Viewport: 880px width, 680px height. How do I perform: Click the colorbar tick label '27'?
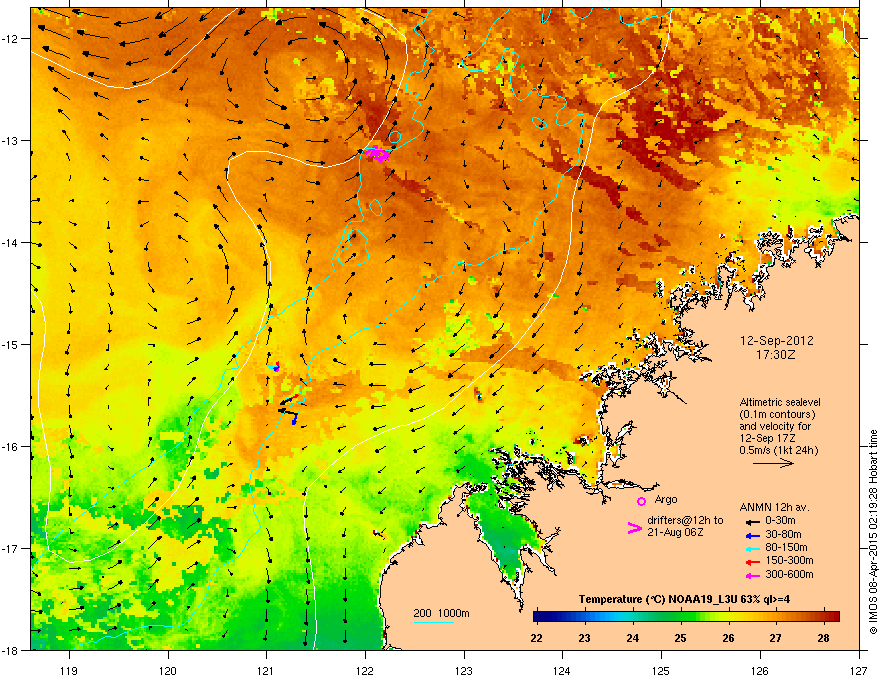775,638
